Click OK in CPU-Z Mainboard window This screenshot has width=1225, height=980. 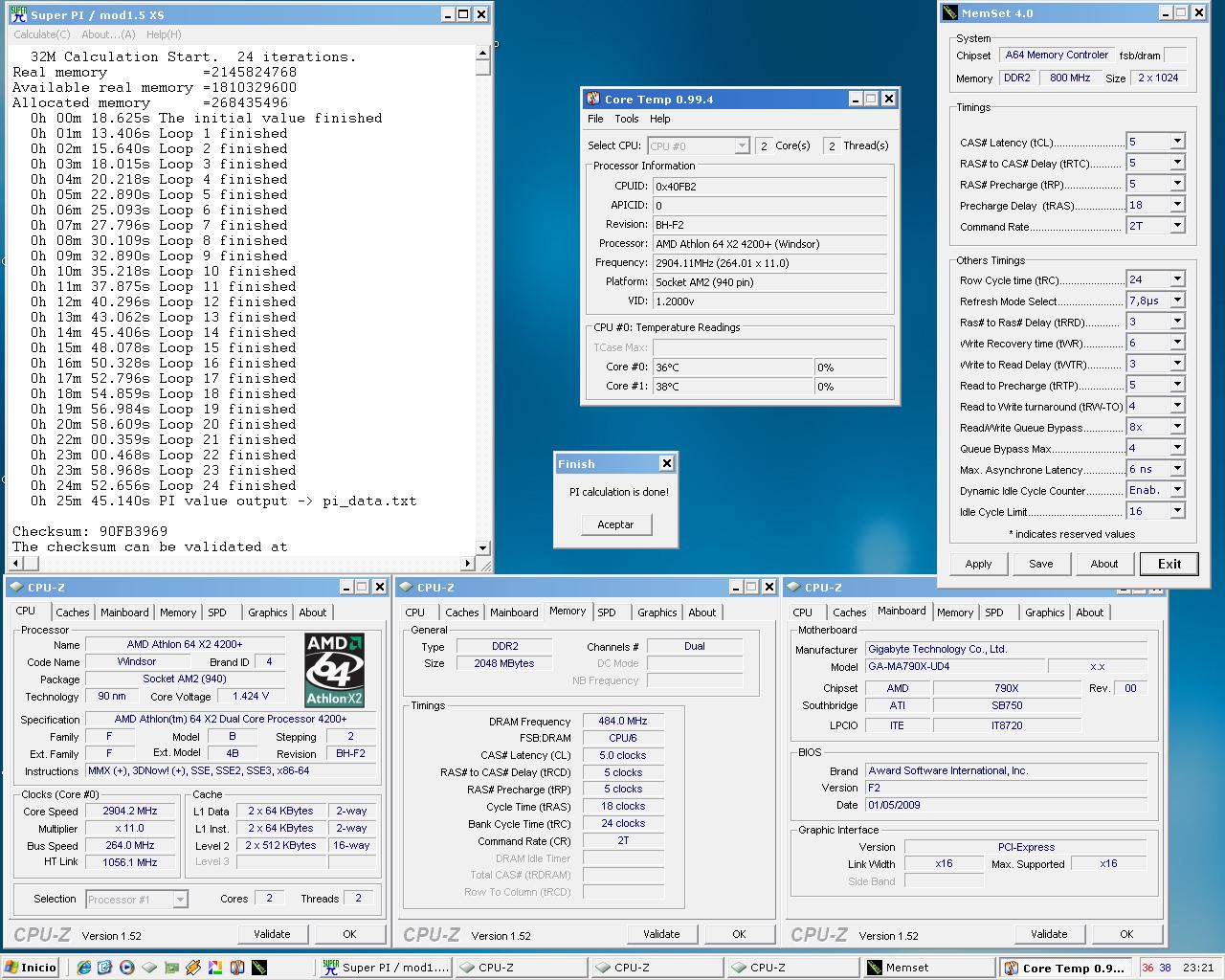(1126, 934)
